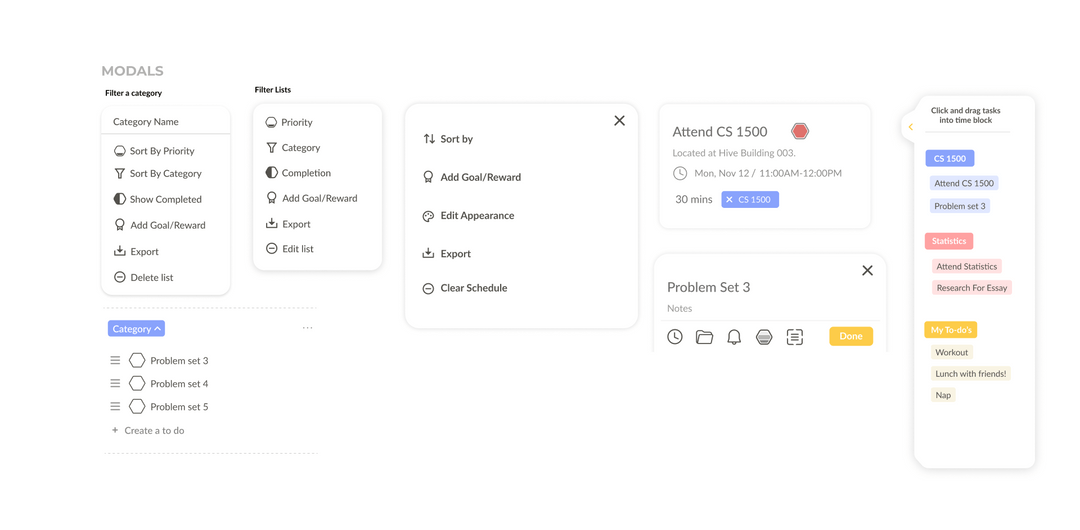Click the Sort by arrows icon
Screen dimensions: 1080x530
click(x=429, y=139)
